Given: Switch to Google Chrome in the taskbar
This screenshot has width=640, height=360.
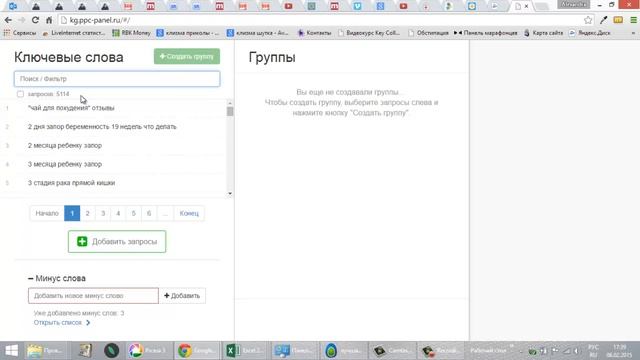Looking at the screenshot, I should pos(197,351).
